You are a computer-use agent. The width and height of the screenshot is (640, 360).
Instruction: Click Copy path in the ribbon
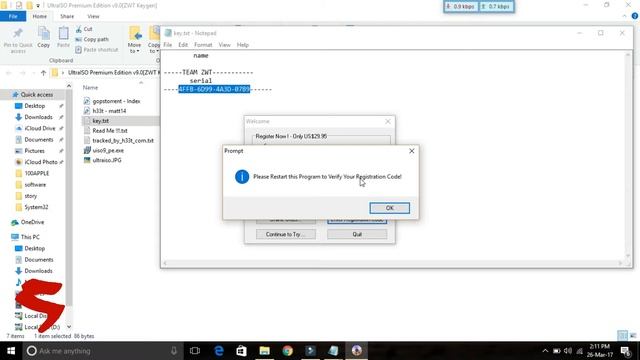[92, 39]
